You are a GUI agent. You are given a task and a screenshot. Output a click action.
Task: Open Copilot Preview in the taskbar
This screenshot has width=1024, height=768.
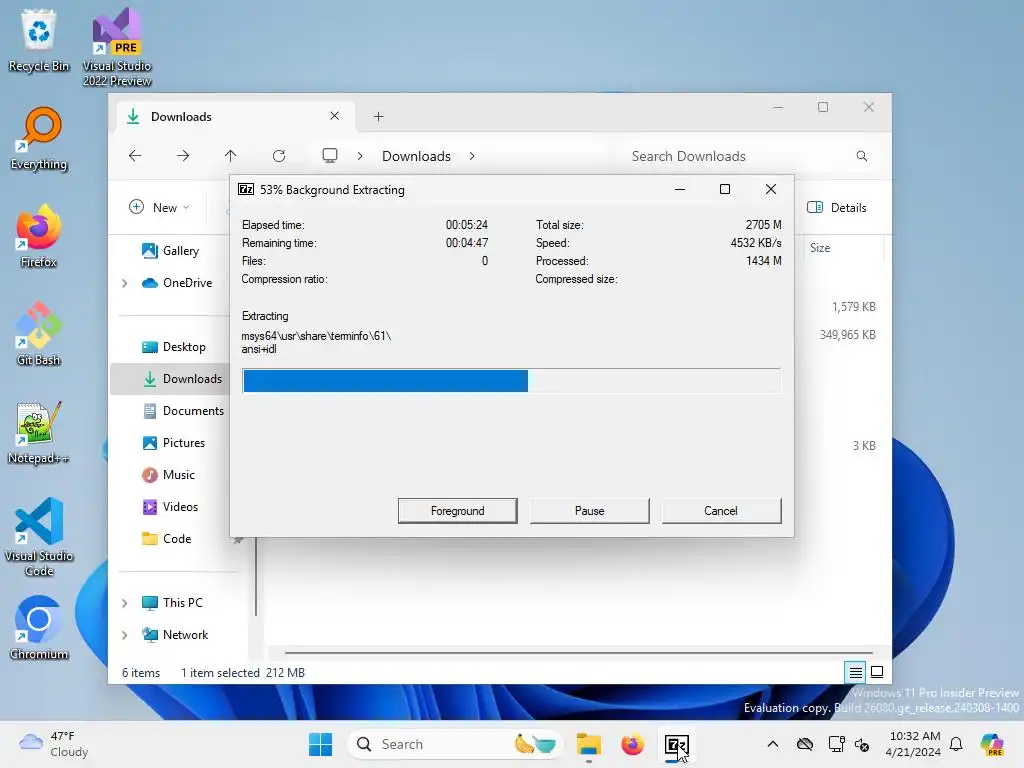[x=992, y=744]
